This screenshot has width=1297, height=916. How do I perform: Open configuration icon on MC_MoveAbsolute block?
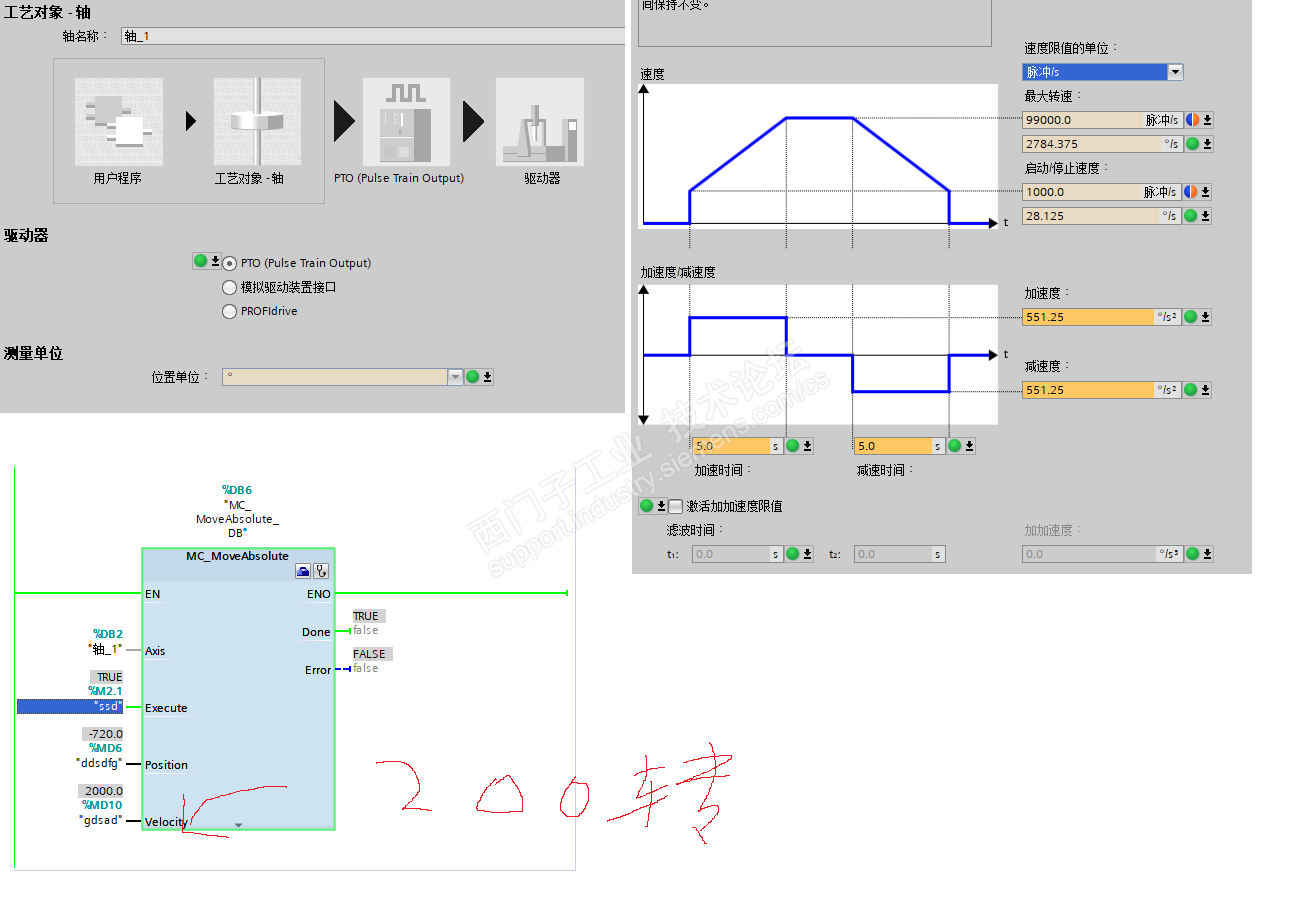pos(303,571)
